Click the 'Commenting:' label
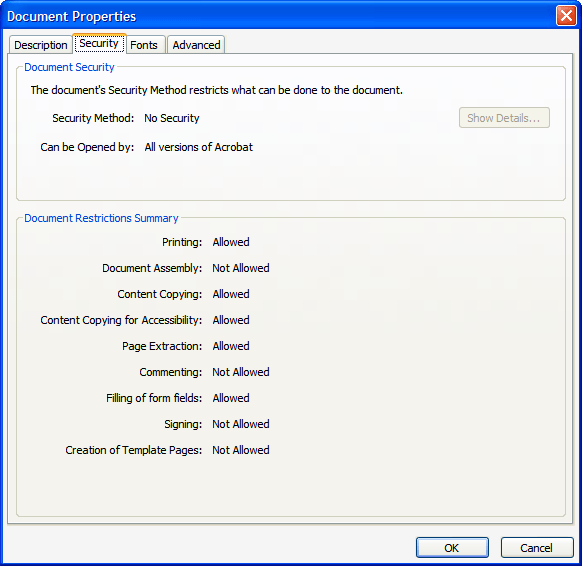Image resolution: width=582 pixels, height=566 pixels. (x=171, y=372)
